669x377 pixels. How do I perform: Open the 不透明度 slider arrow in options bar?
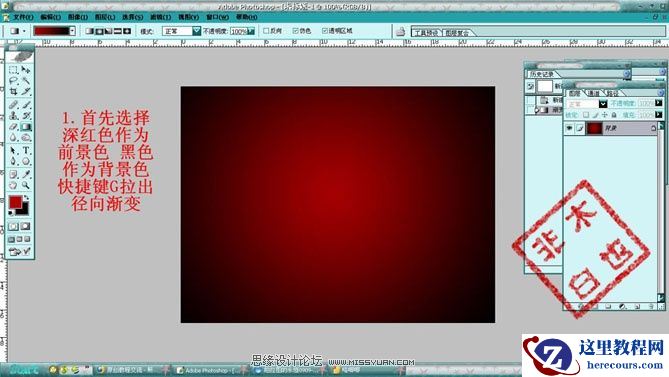tap(251, 31)
